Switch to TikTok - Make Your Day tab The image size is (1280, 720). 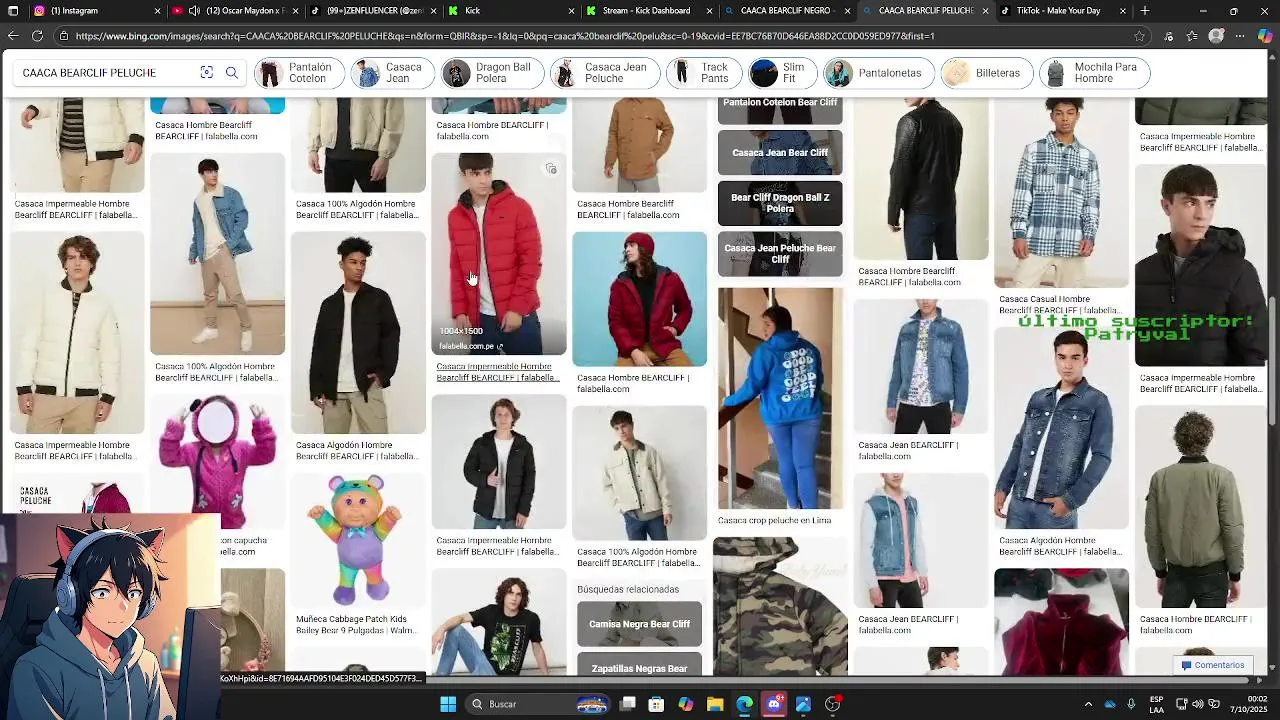tap(1062, 11)
